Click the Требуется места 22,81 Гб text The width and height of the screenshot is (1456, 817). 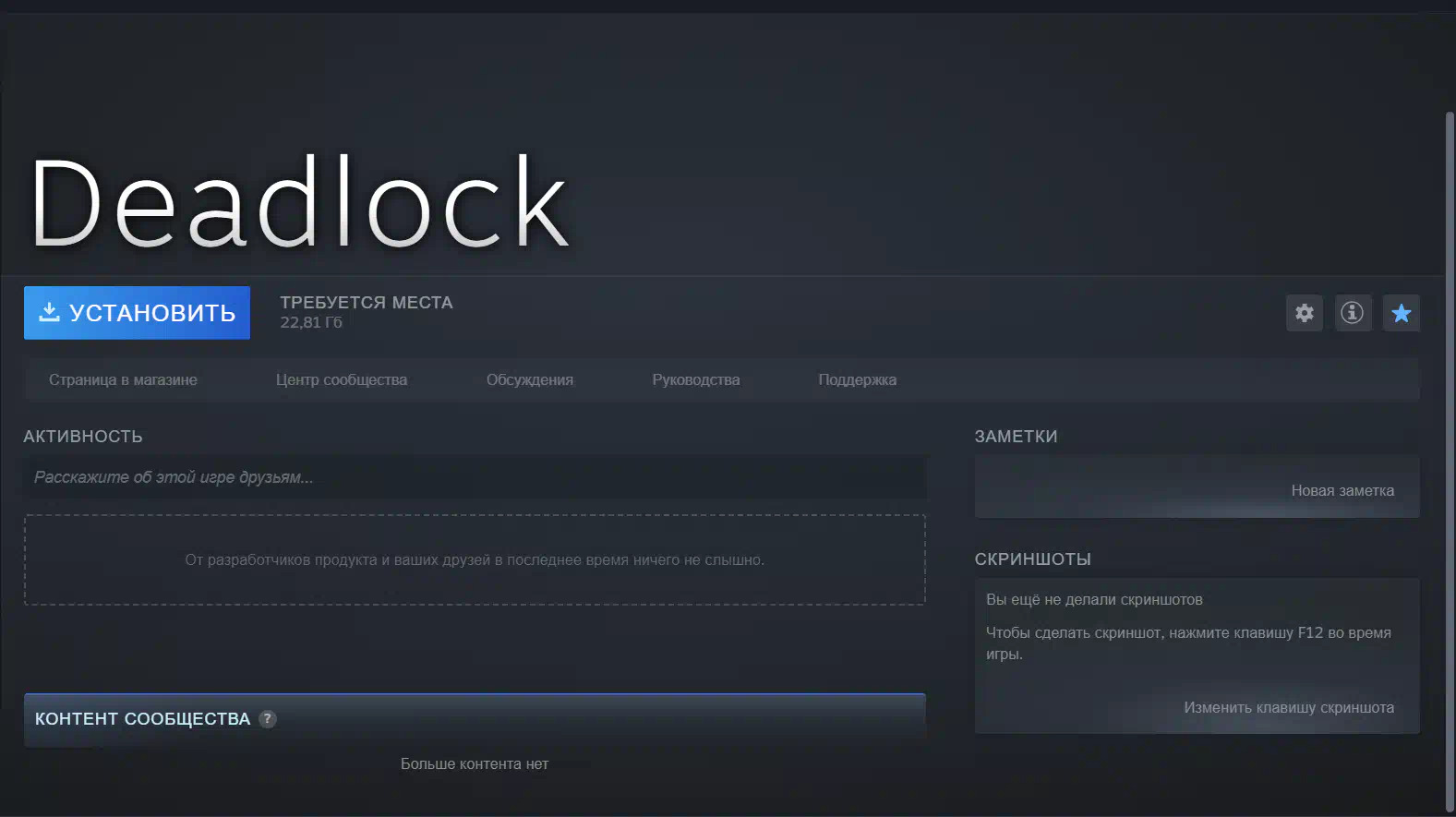coord(367,312)
